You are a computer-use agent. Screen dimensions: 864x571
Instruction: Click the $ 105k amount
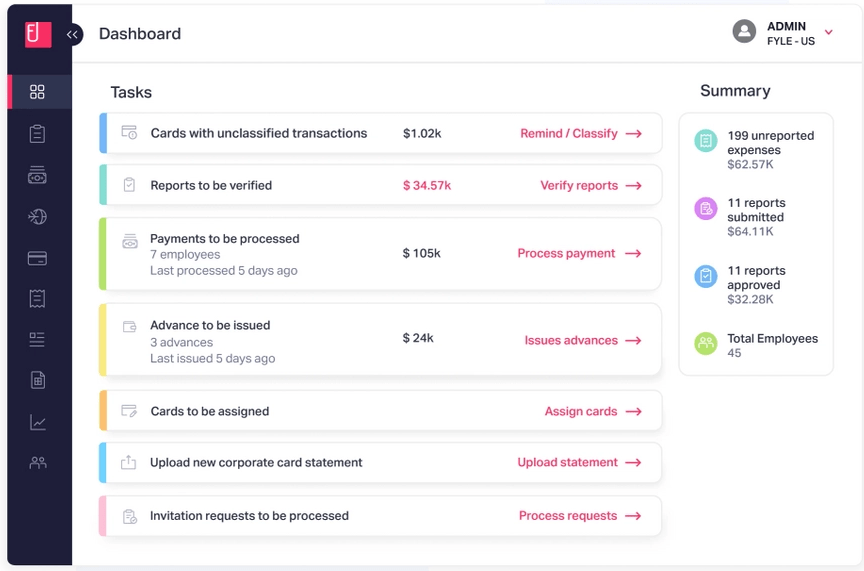(422, 253)
